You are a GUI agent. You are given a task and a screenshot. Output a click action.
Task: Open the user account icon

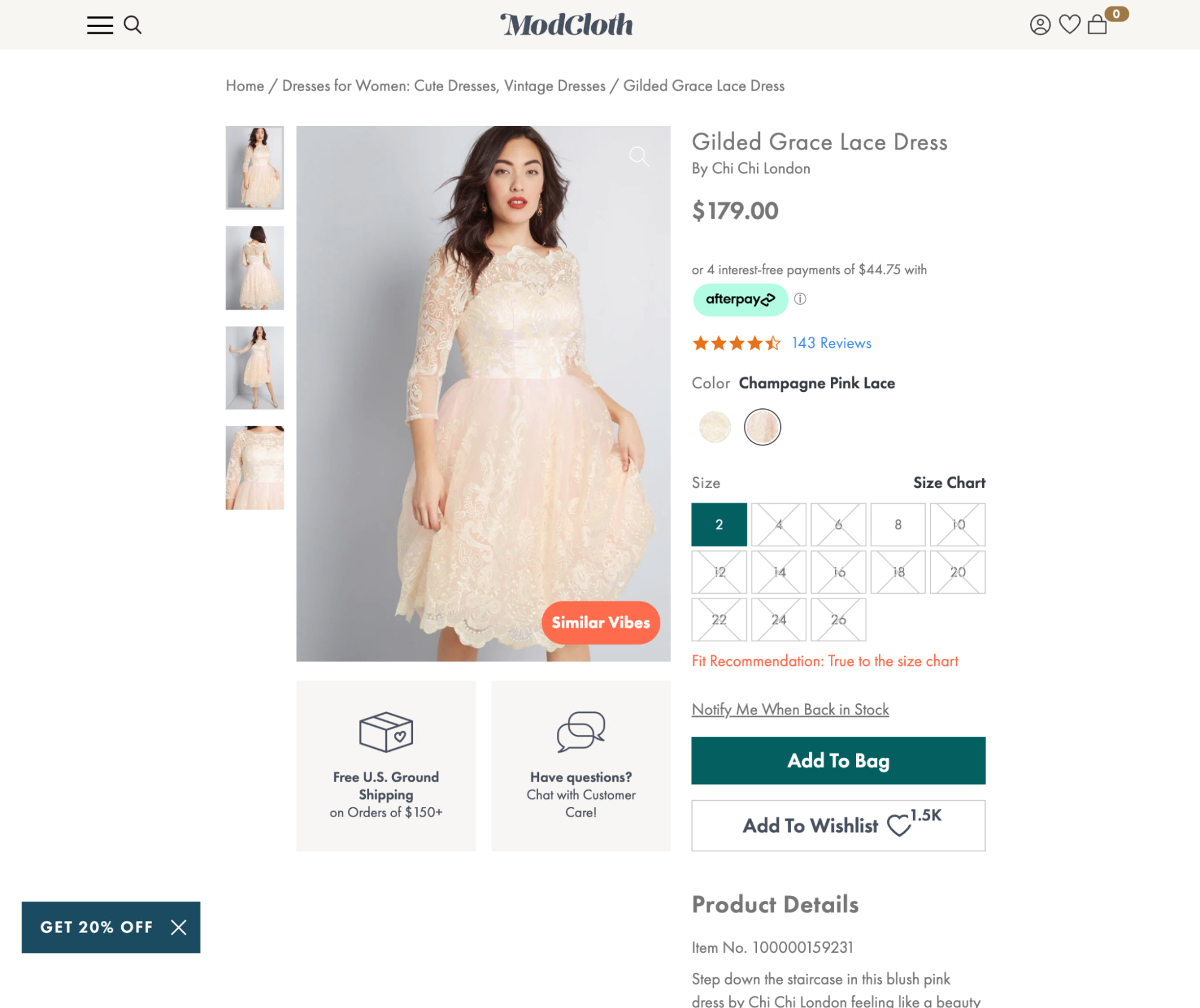[x=1040, y=25]
